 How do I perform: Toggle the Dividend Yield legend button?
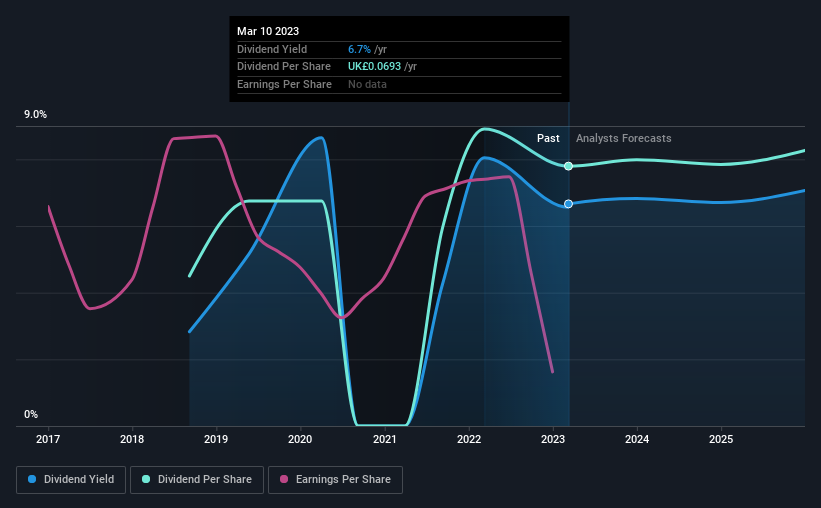tap(71, 480)
